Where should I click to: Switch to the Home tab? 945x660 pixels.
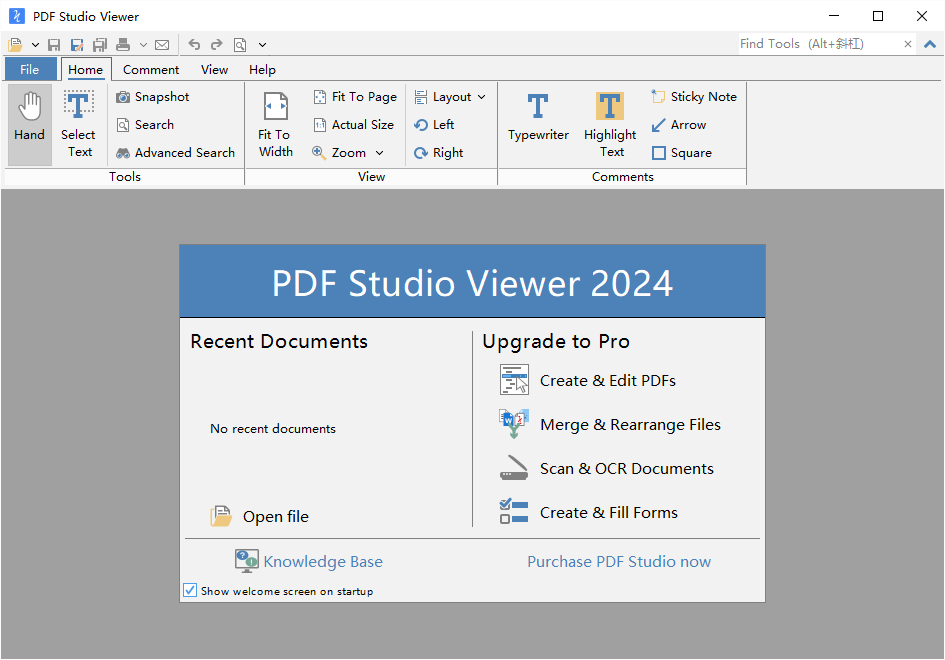point(86,69)
